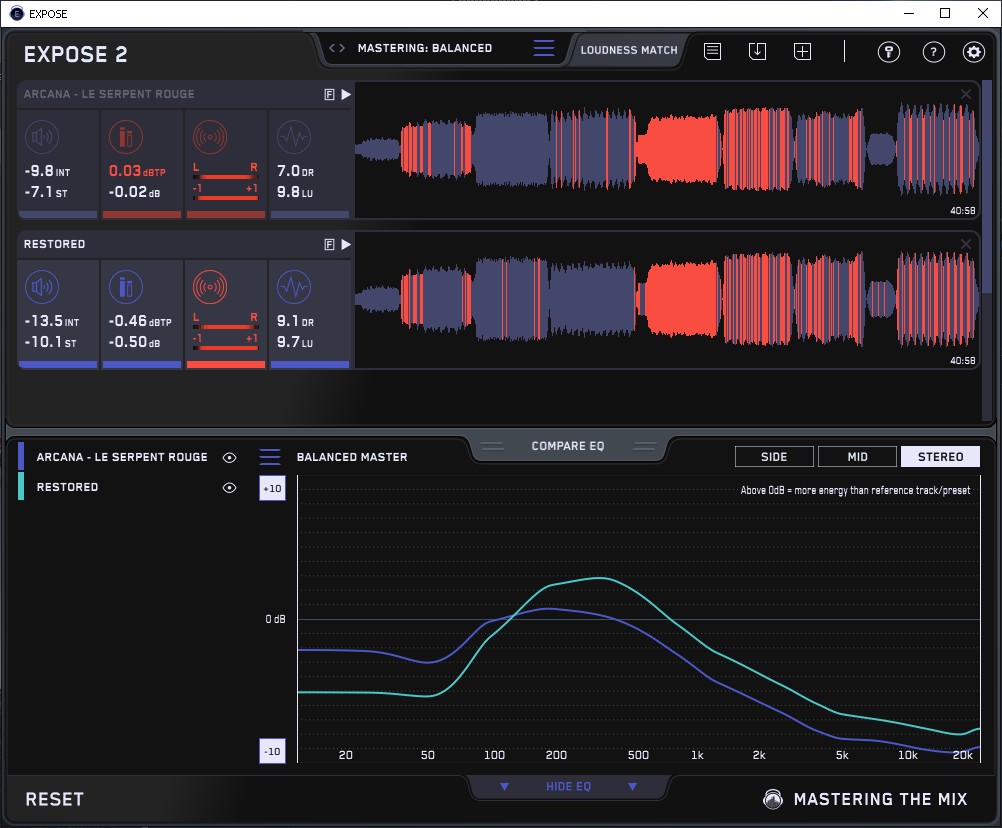Screen dimensions: 1002x828
Task: Click the Arcana - Le Serpent Rouge EQ legend label
Action: coord(122,457)
